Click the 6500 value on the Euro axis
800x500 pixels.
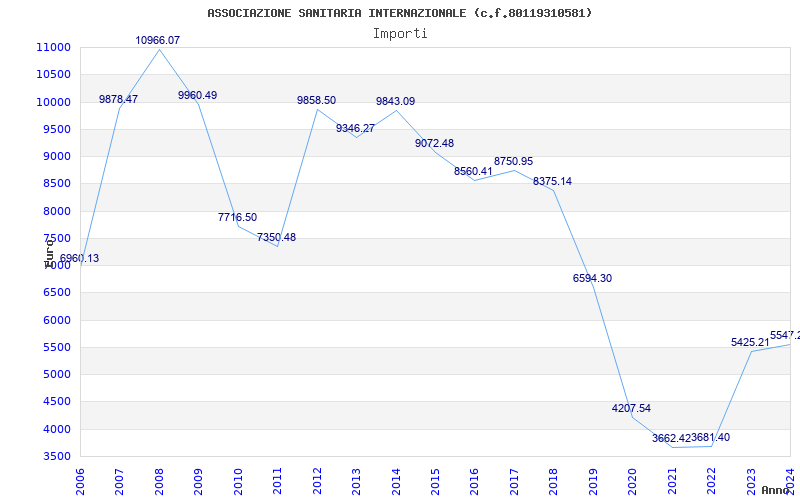(57, 293)
